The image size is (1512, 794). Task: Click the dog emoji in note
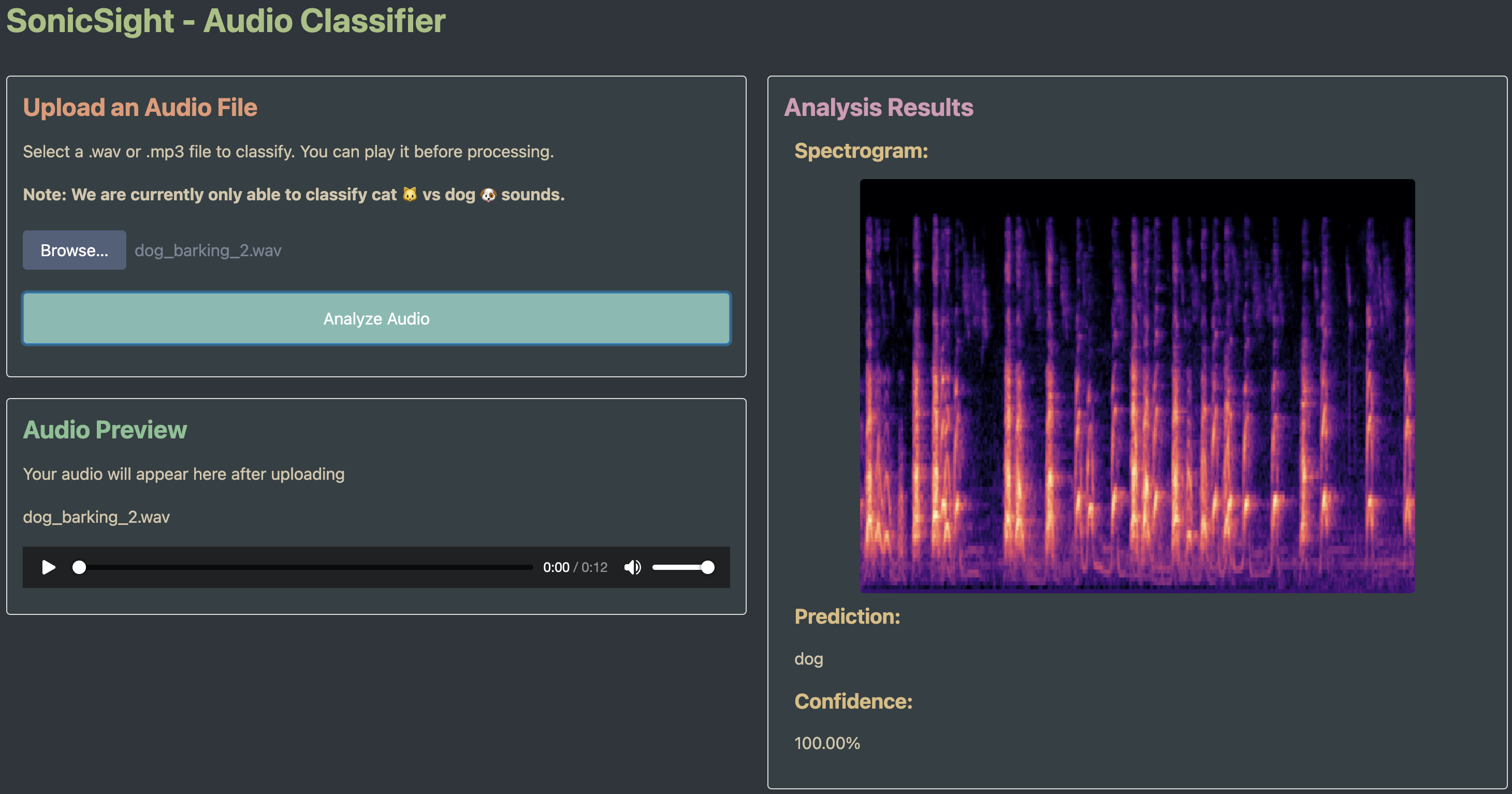pyautogui.click(x=488, y=194)
